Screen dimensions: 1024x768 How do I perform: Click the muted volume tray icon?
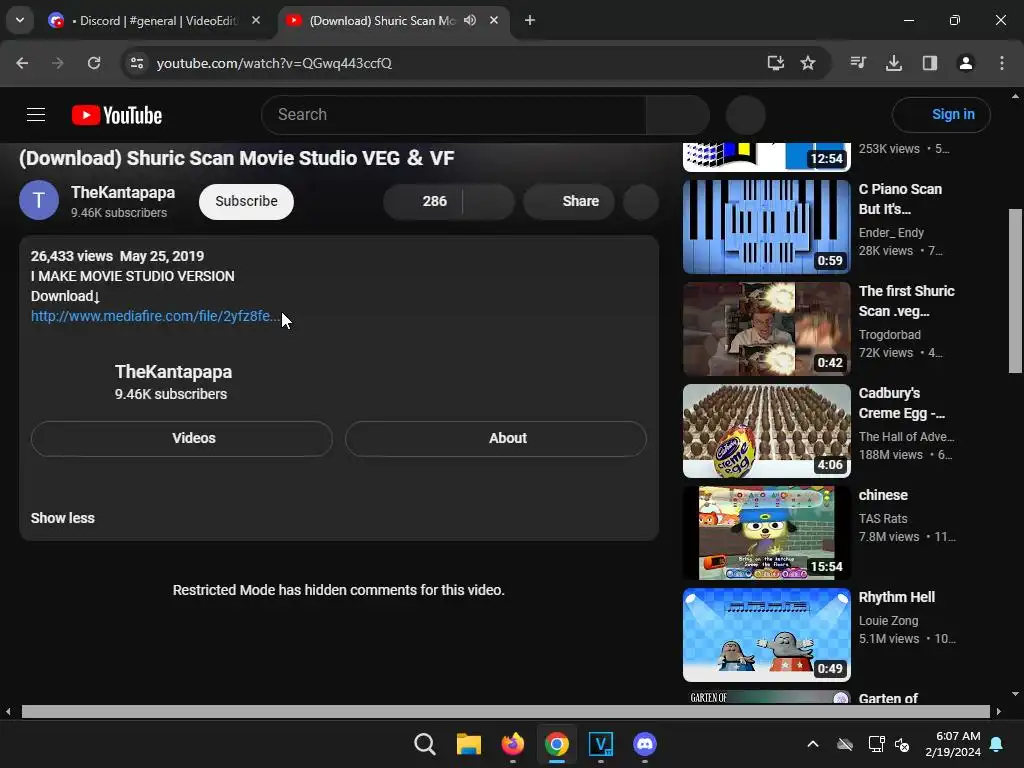[x=903, y=744]
